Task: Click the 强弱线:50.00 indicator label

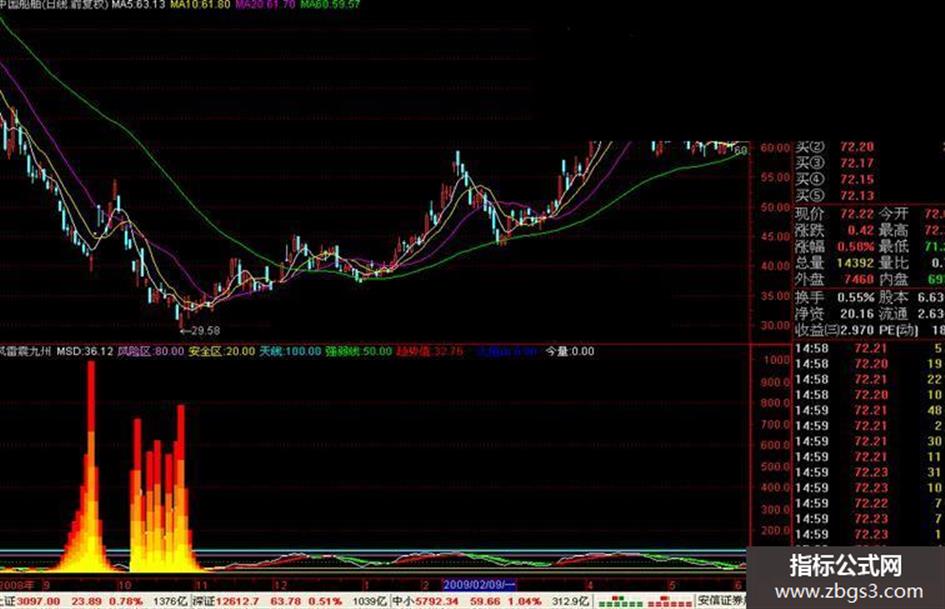Action: pos(359,351)
